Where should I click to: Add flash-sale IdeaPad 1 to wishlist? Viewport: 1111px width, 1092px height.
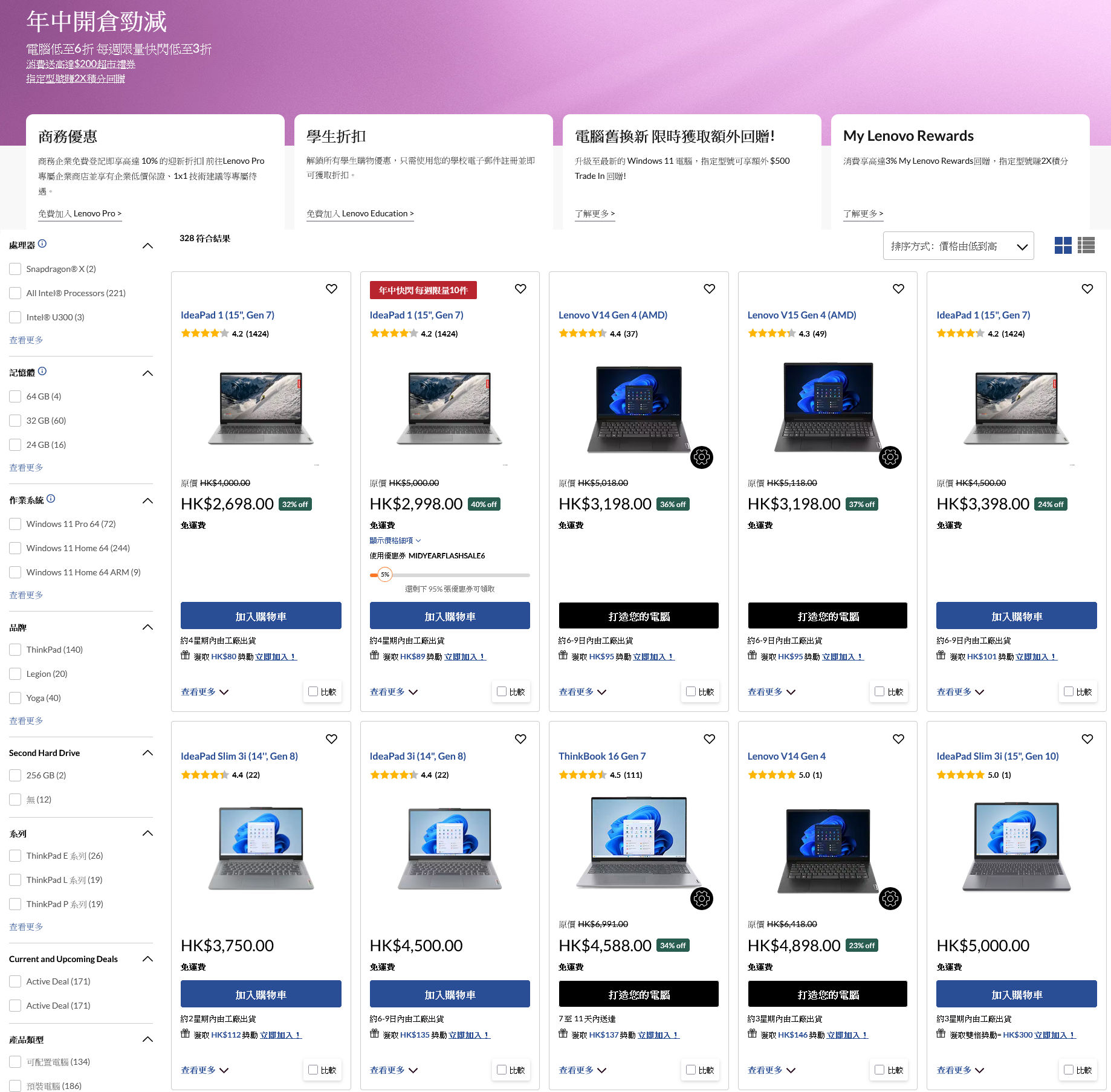pyautogui.click(x=520, y=289)
